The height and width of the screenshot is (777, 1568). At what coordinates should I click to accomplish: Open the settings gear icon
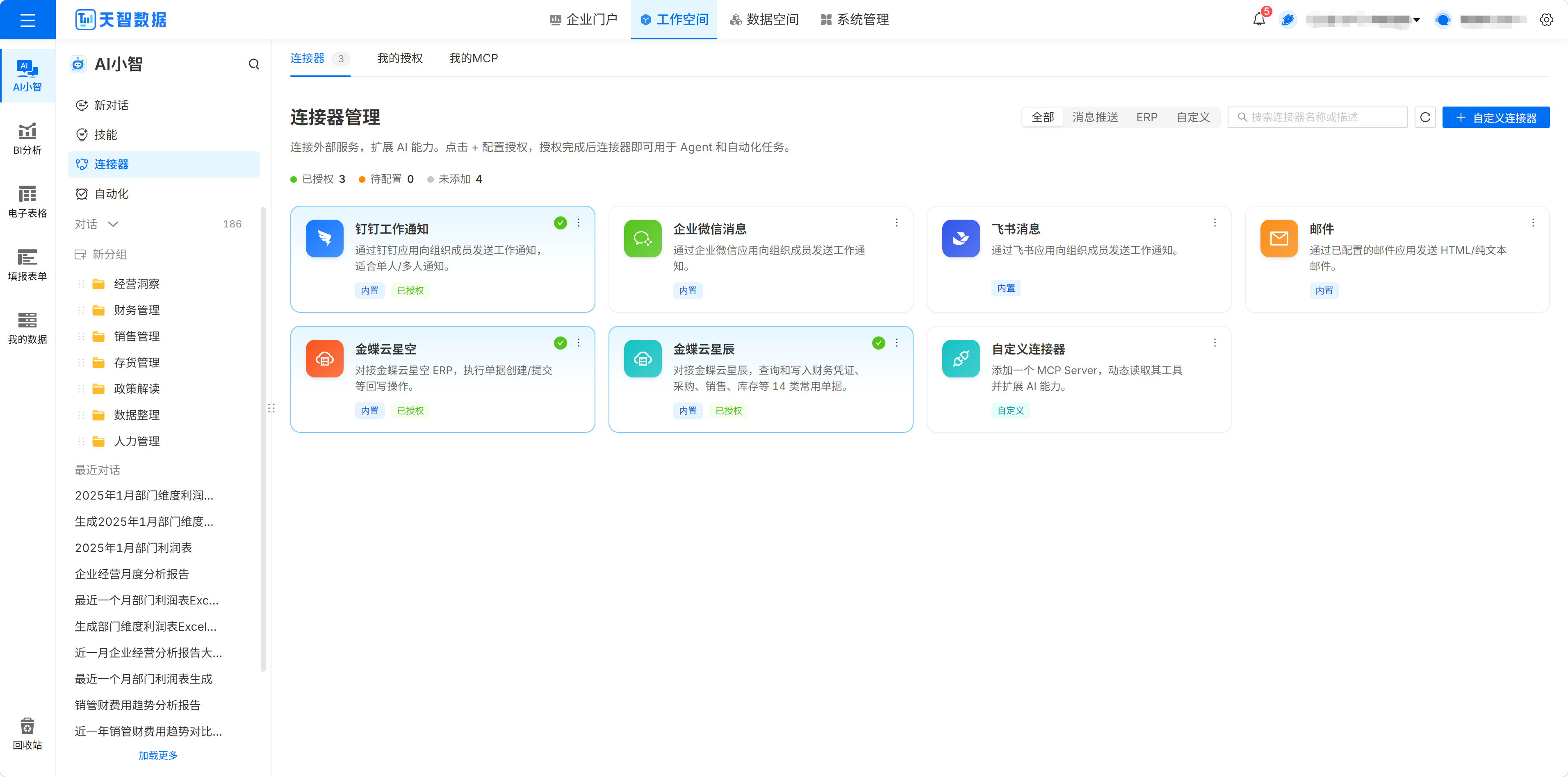[1546, 20]
